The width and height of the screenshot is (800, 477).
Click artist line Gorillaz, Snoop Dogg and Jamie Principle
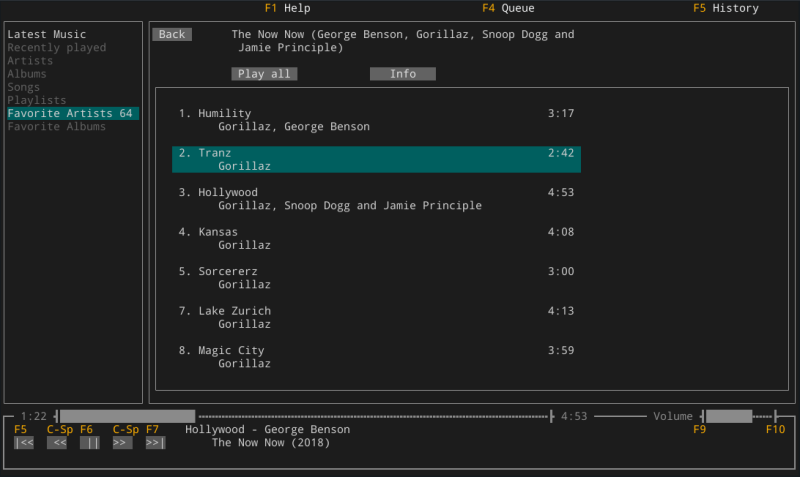[350, 206]
